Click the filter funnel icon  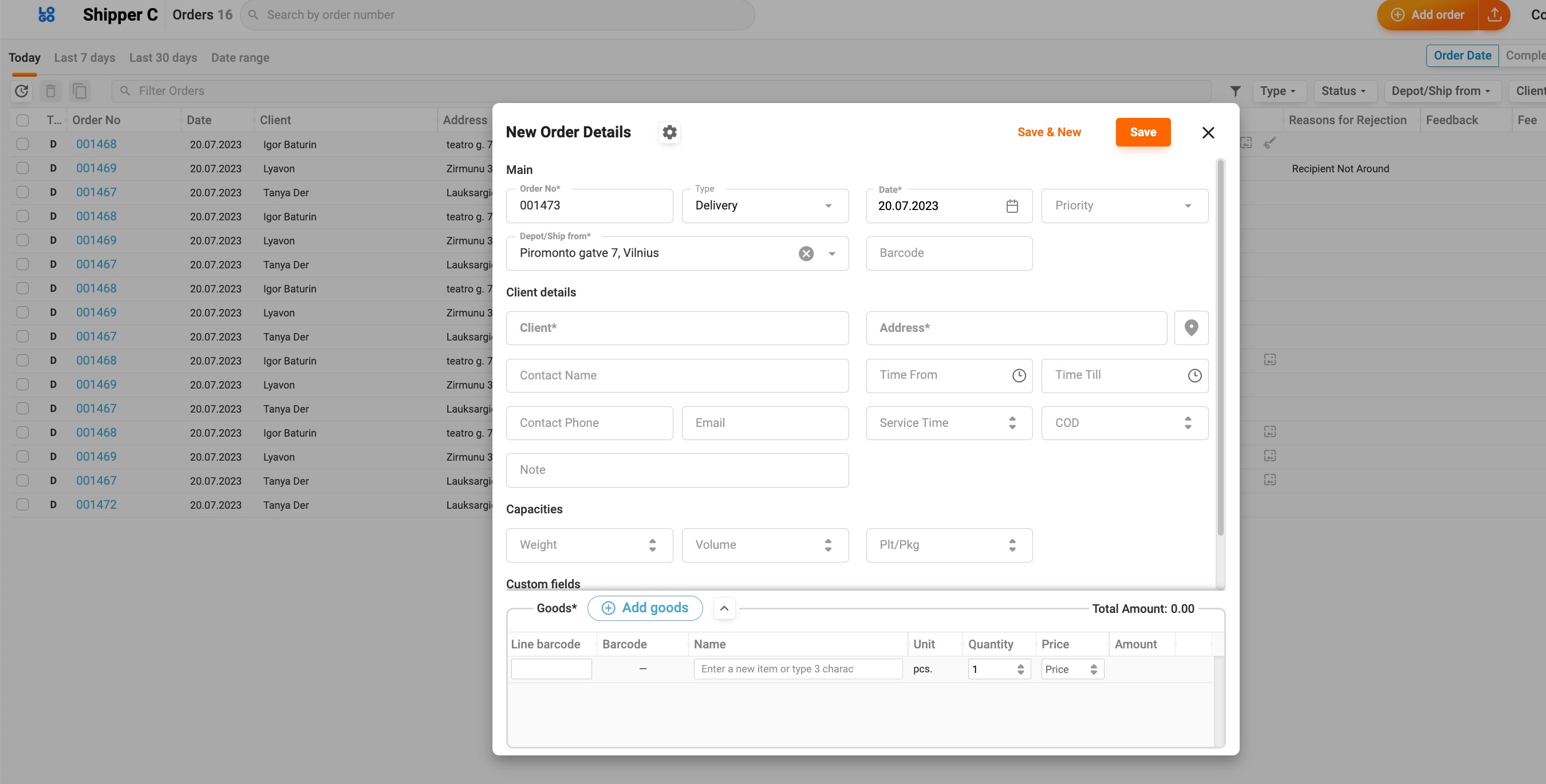[x=1235, y=91]
